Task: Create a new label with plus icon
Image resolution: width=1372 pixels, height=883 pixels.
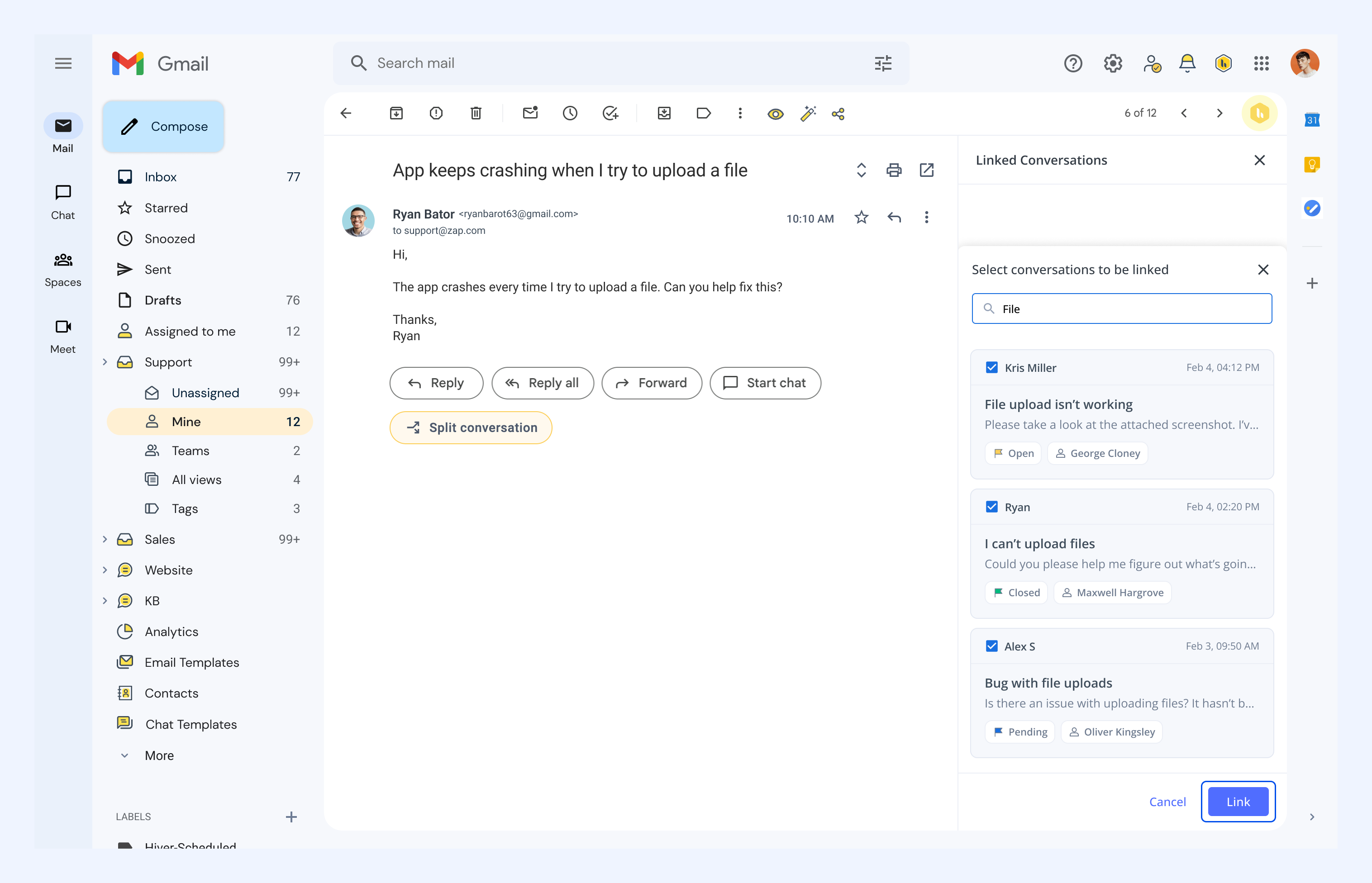Action: pos(291,817)
